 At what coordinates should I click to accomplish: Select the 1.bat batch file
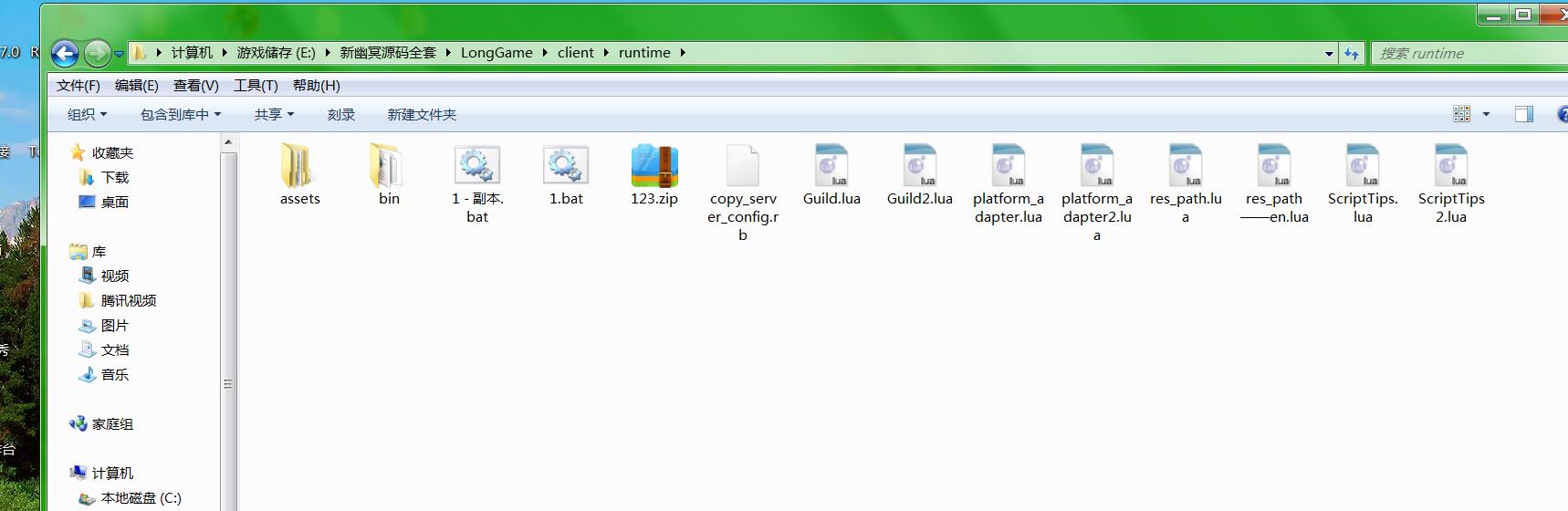[566, 167]
